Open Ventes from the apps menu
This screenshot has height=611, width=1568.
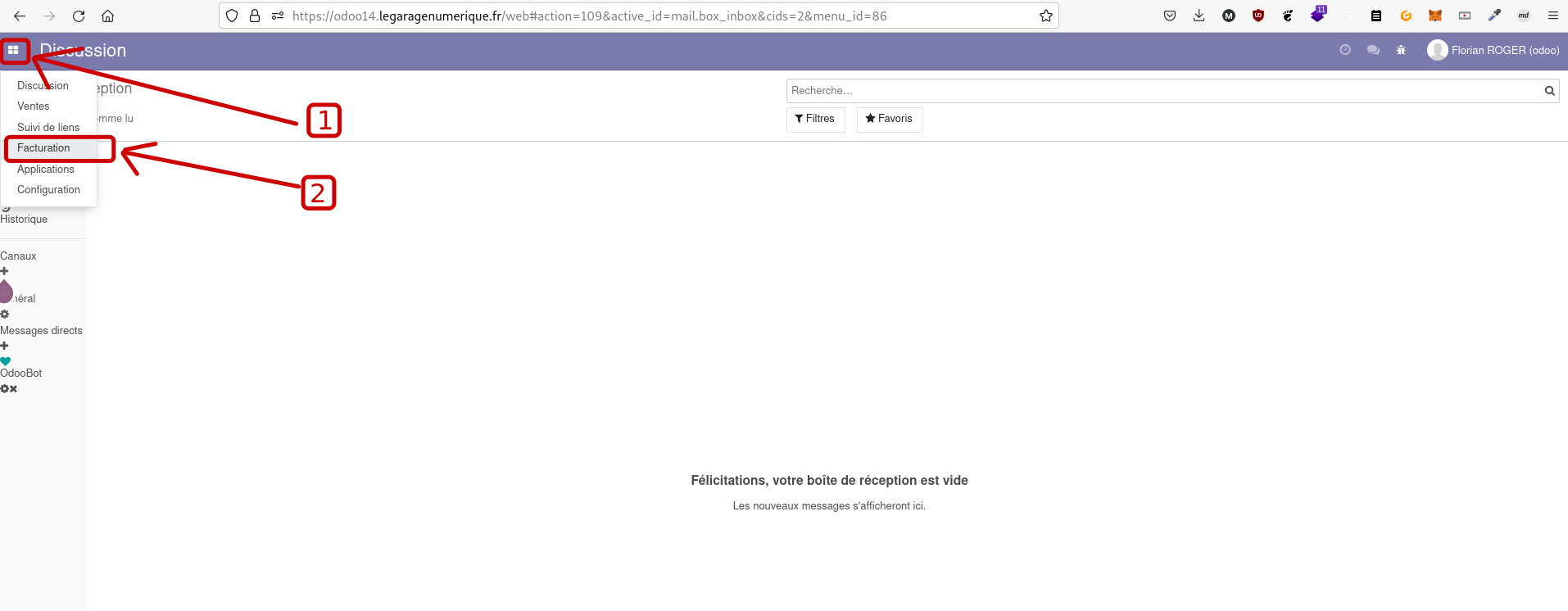point(34,106)
